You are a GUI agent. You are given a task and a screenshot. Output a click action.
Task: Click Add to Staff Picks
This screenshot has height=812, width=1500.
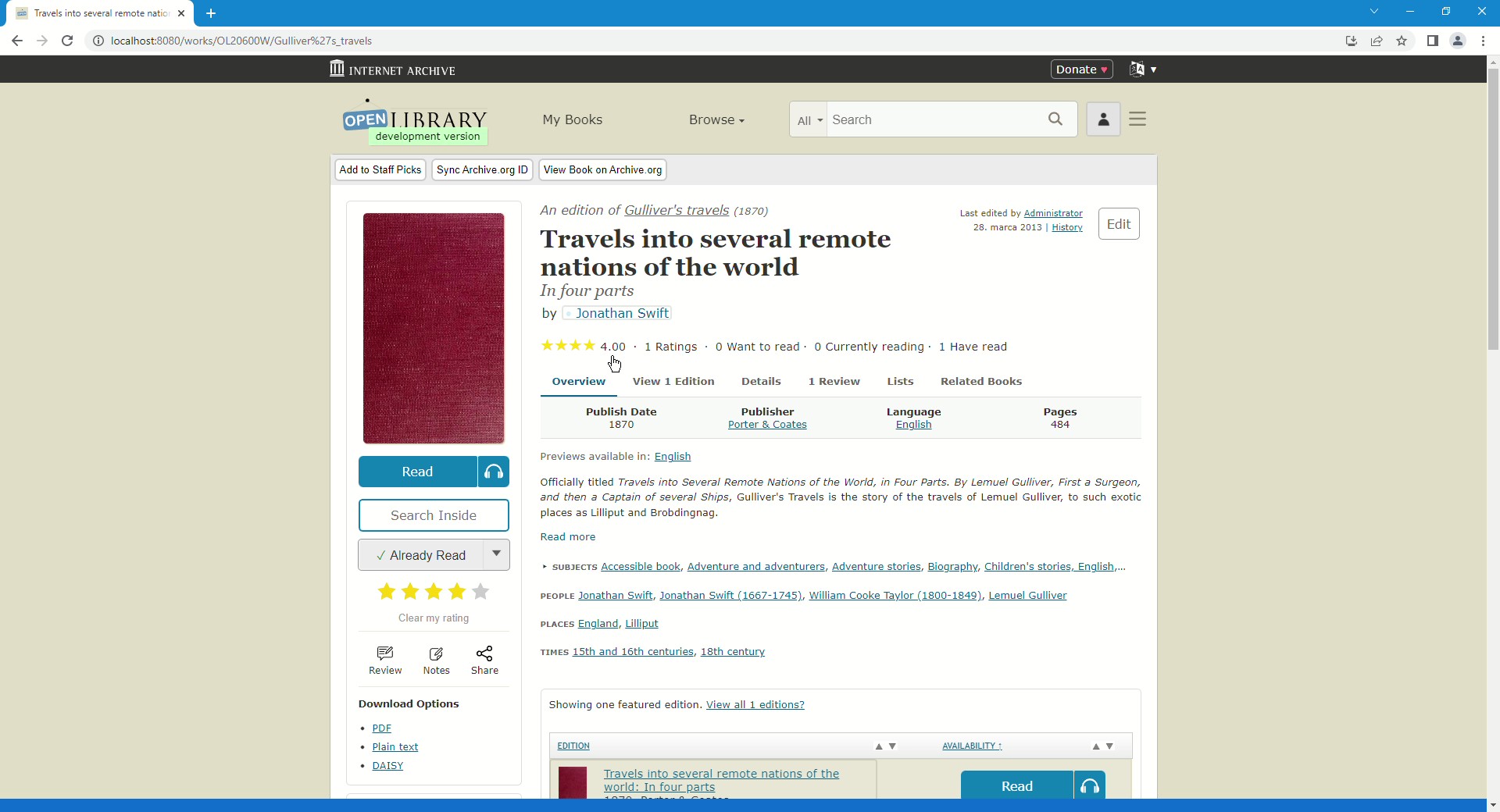point(380,169)
